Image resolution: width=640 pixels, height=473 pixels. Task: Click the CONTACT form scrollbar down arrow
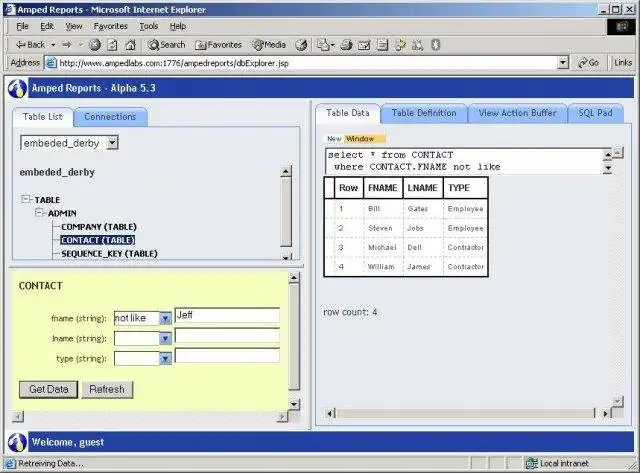294,404
